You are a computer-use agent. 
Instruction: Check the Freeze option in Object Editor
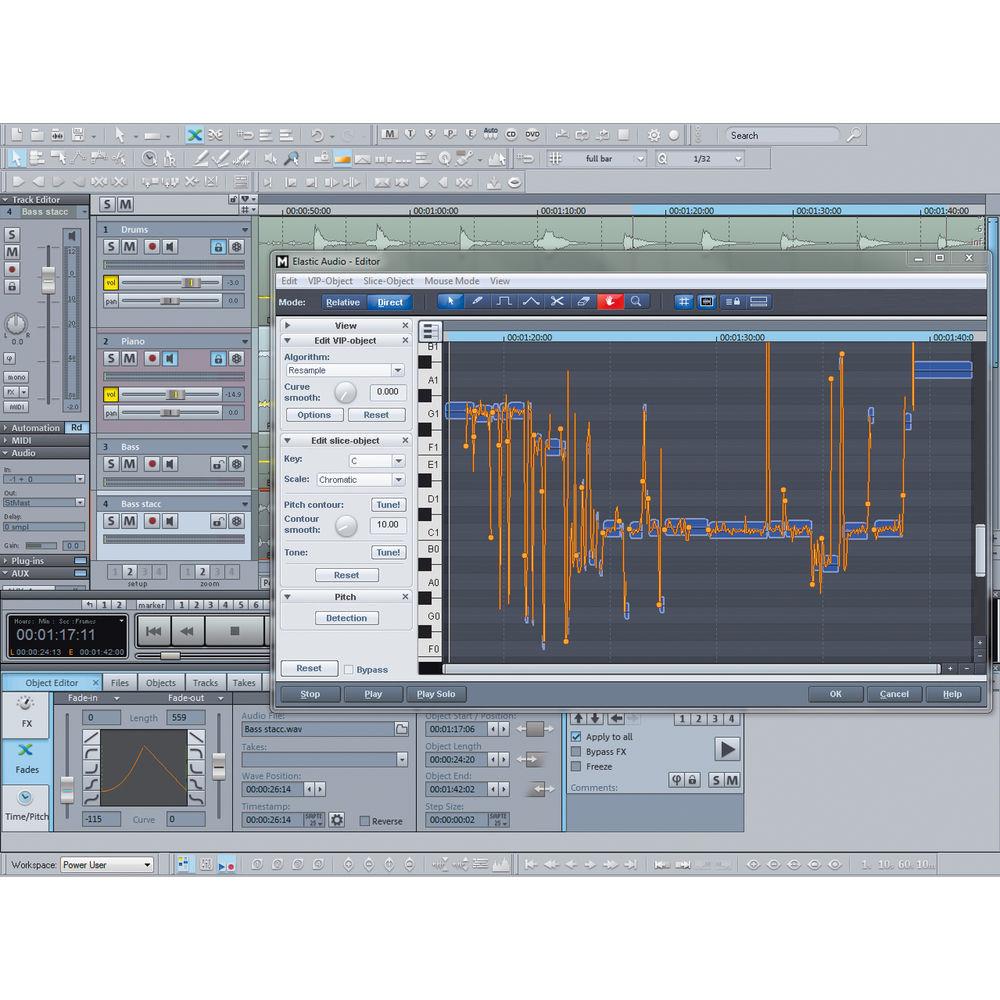(577, 767)
